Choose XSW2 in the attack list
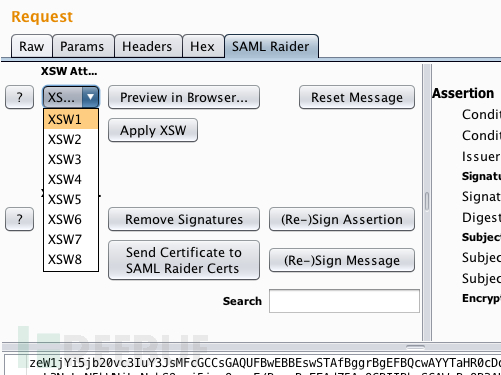The width and height of the screenshot is (501, 375). coord(71,139)
